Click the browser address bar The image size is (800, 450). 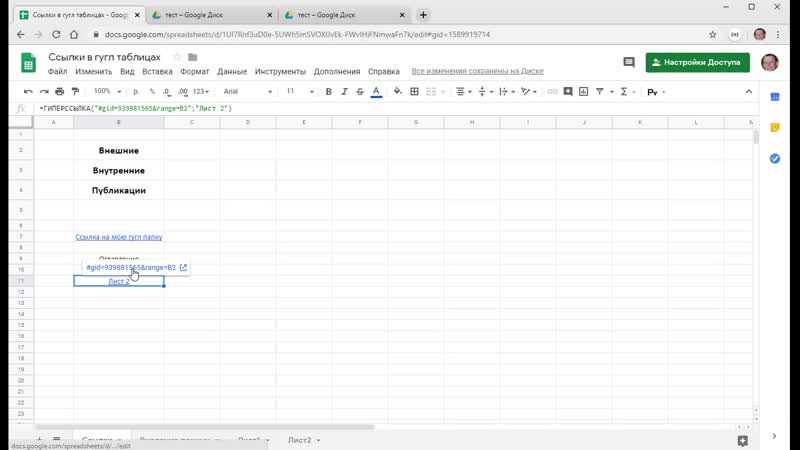tap(398, 35)
